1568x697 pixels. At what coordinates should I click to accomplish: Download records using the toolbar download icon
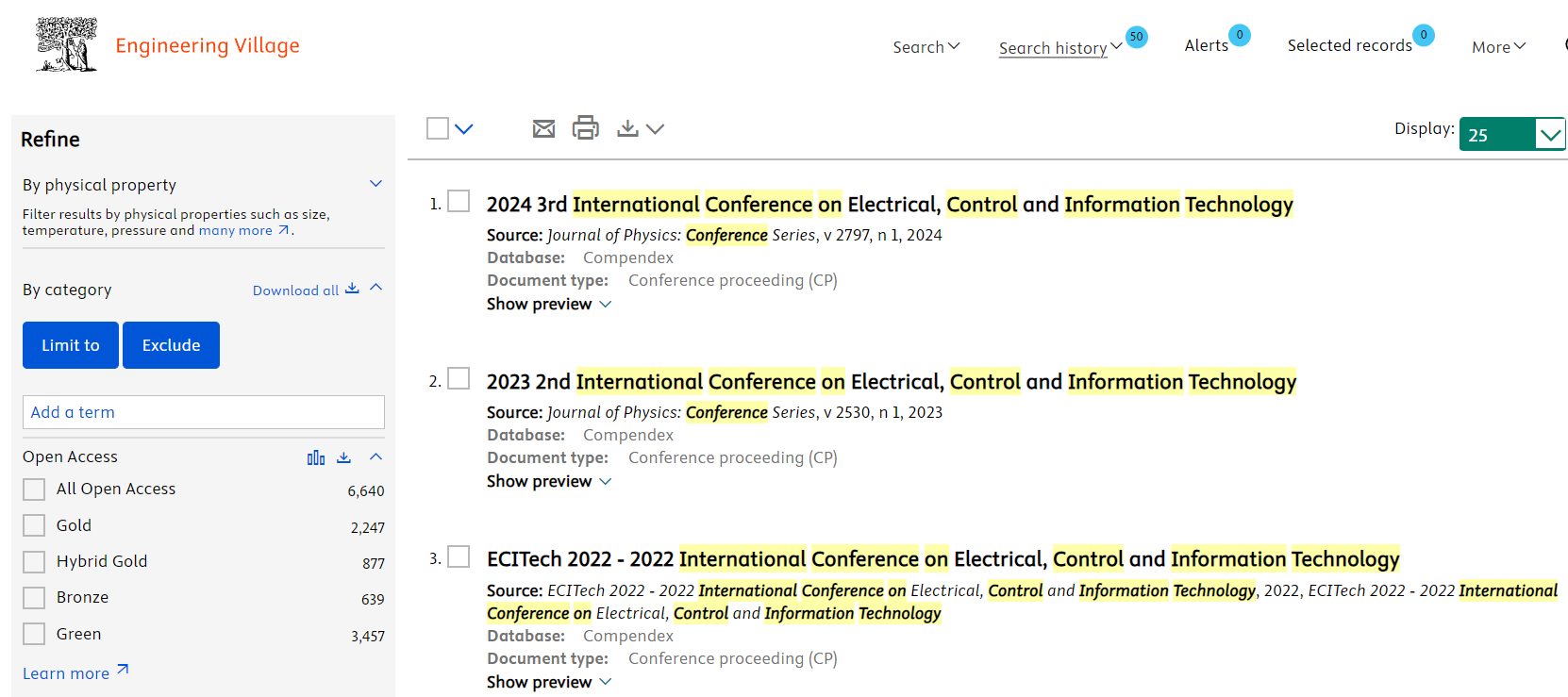(627, 128)
